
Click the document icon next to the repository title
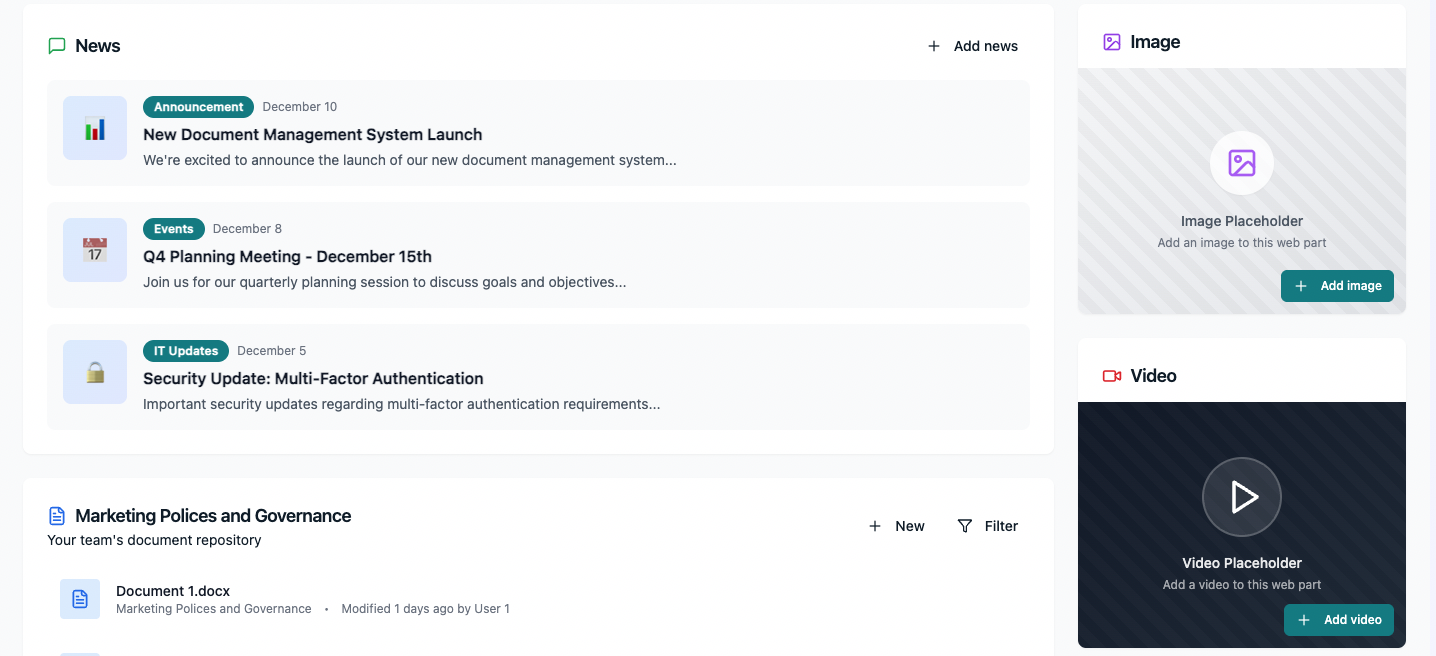(58, 515)
